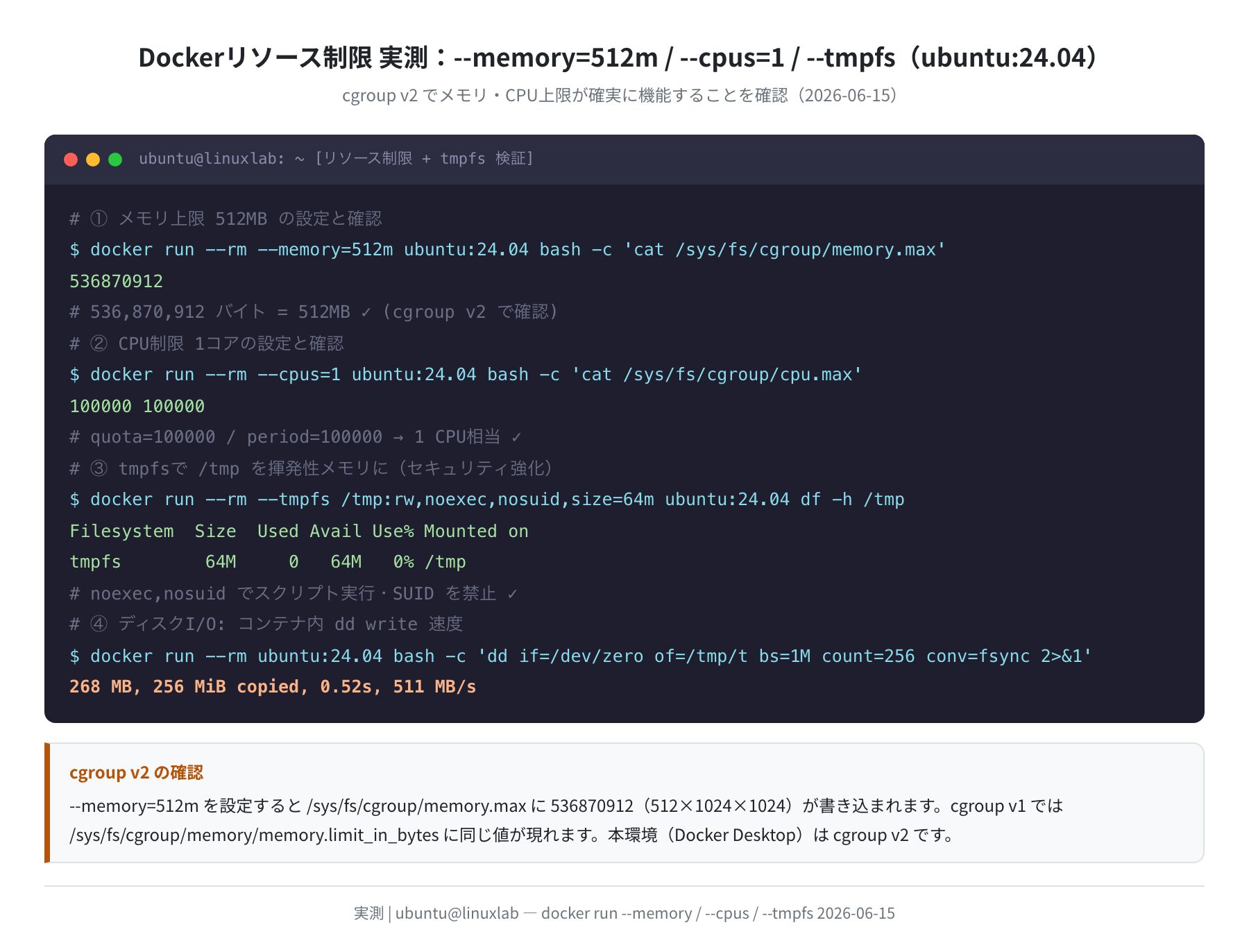This screenshot has width=1249, height=952.
Task: Click callout sentence starting '--memory=512m を設定すると'
Action: [x=566, y=806]
